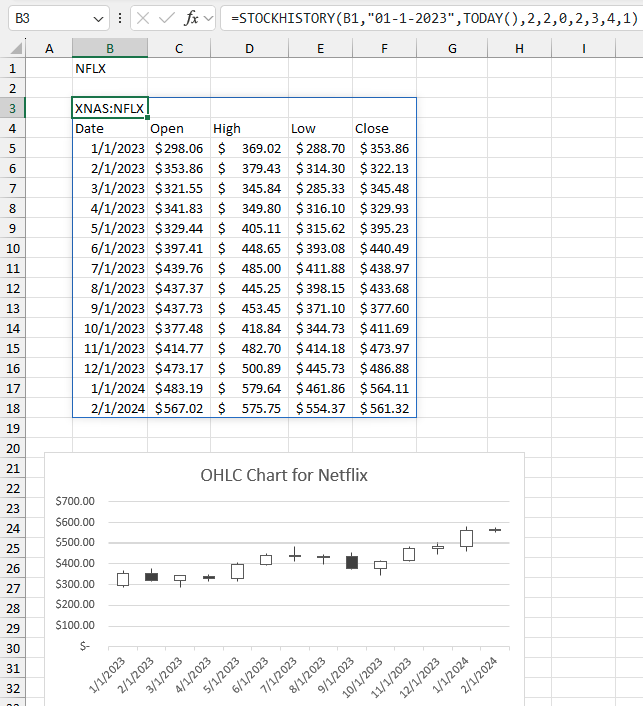Click the 1/1/2024 candlestick in chart
This screenshot has width=643, height=706.
(466, 538)
